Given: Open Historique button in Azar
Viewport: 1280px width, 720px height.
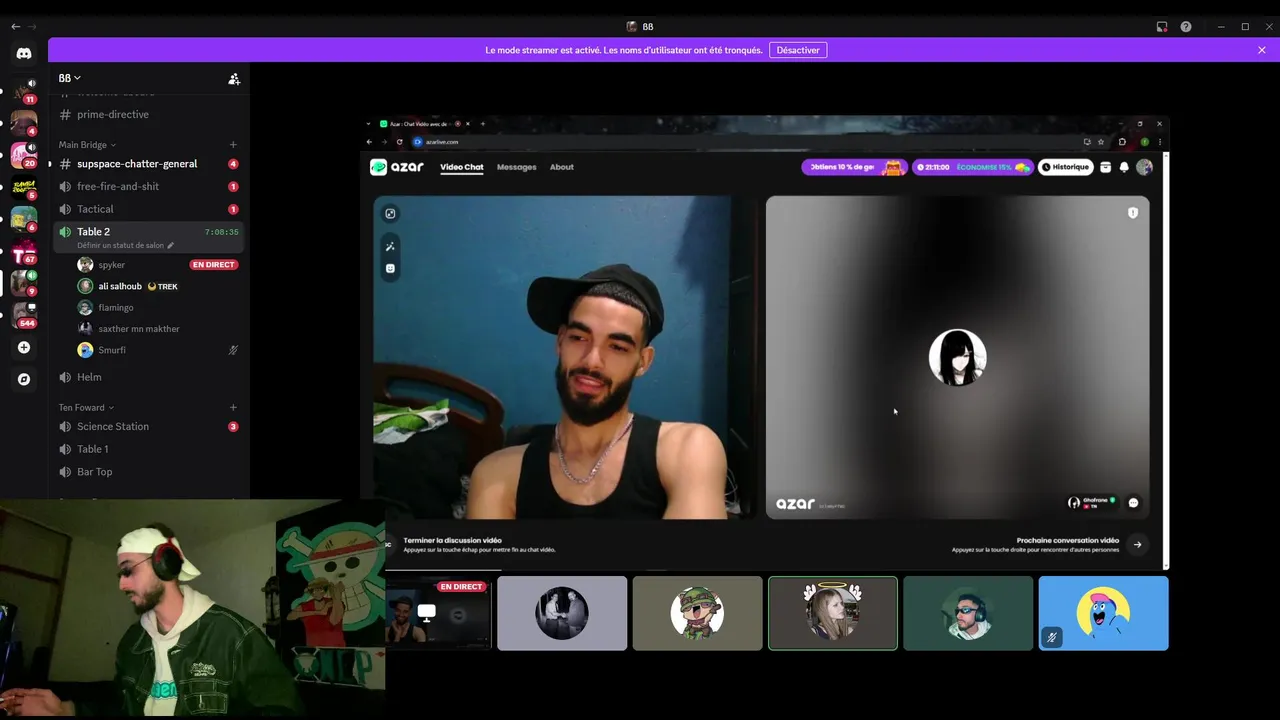Looking at the screenshot, I should coord(1065,167).
